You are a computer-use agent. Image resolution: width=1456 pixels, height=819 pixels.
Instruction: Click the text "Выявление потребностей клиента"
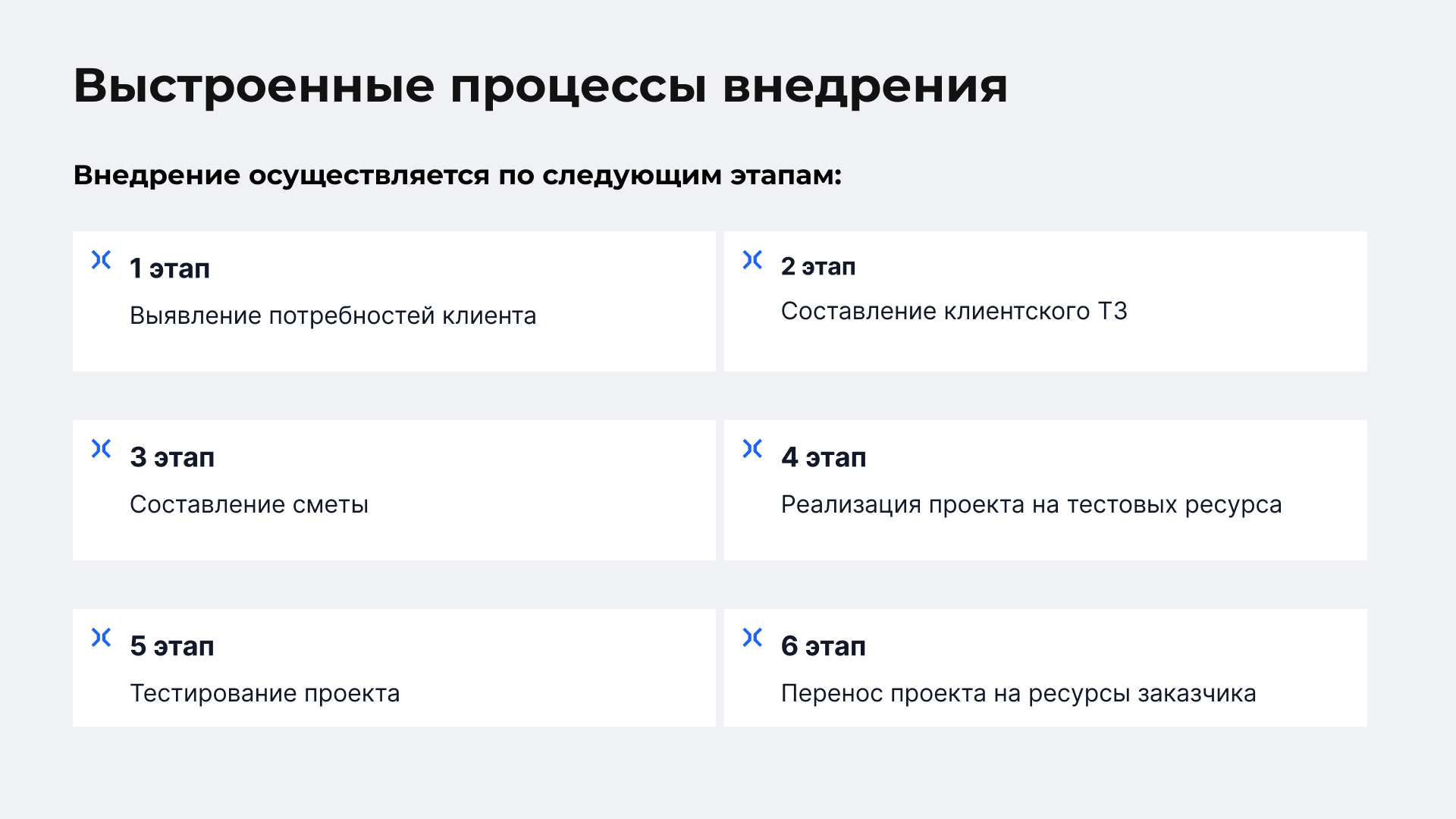click(x=333, y=315)
